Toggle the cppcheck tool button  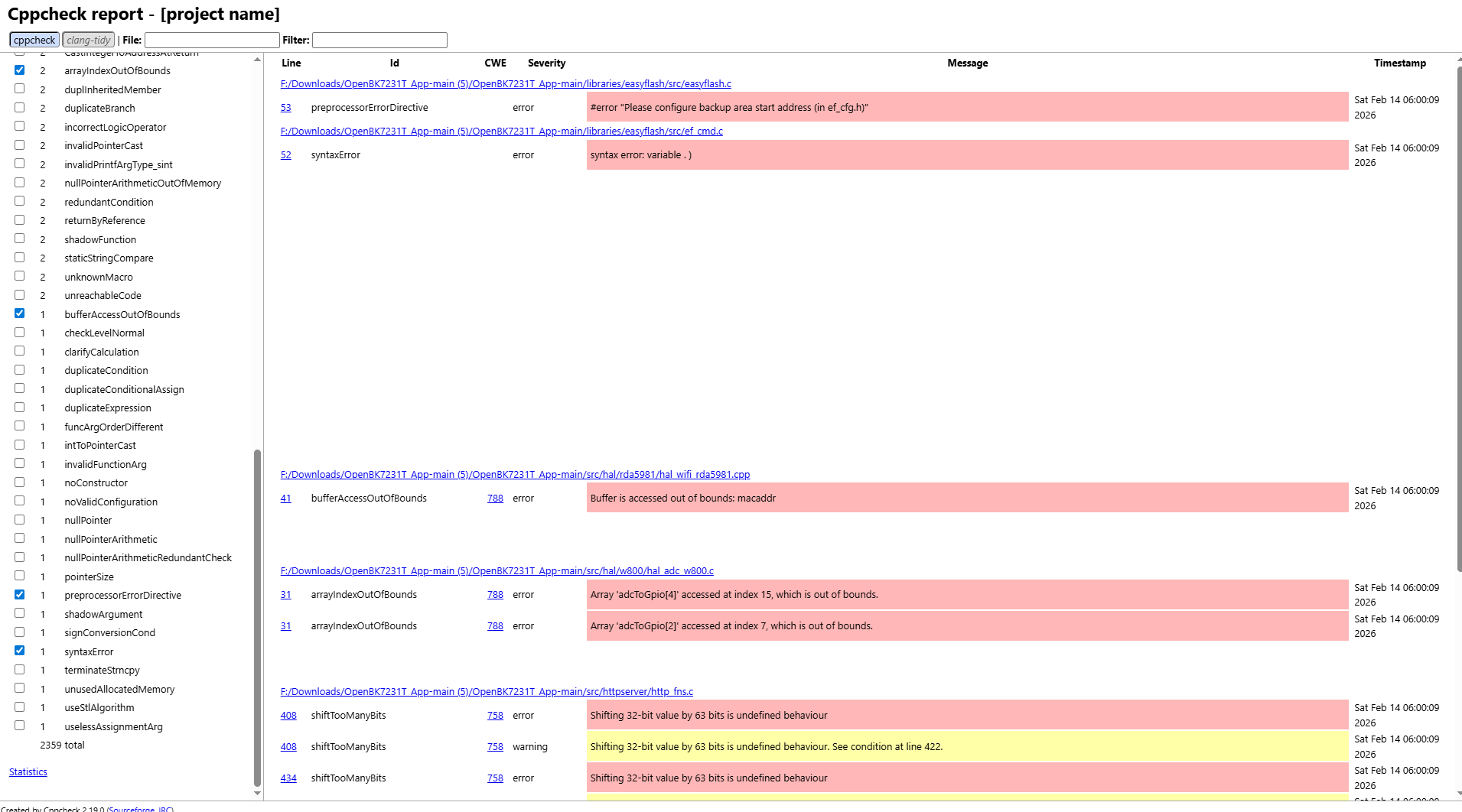34,41
